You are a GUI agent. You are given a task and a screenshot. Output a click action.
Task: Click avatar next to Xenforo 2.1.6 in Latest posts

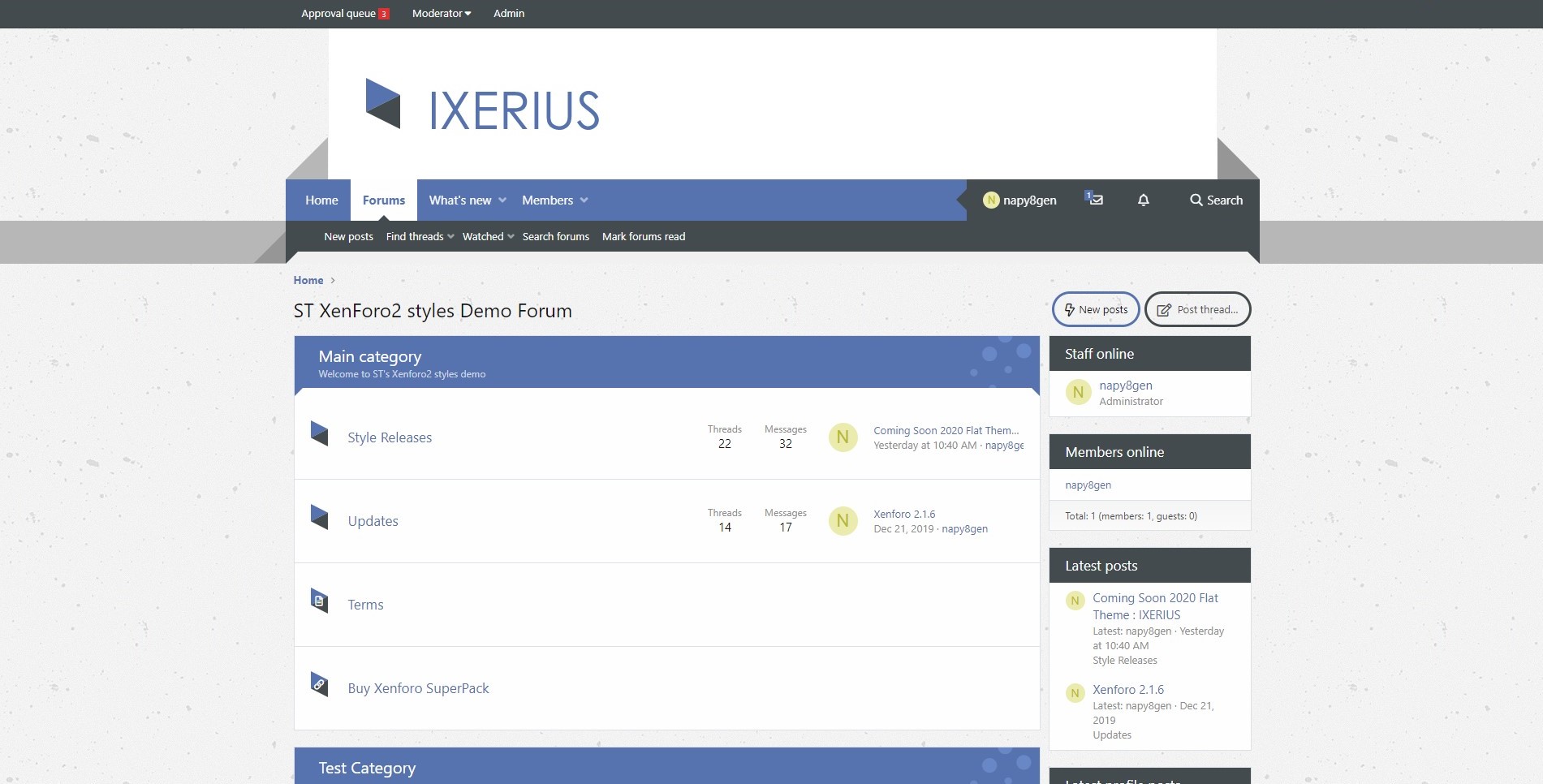(x=1075, y=693)
